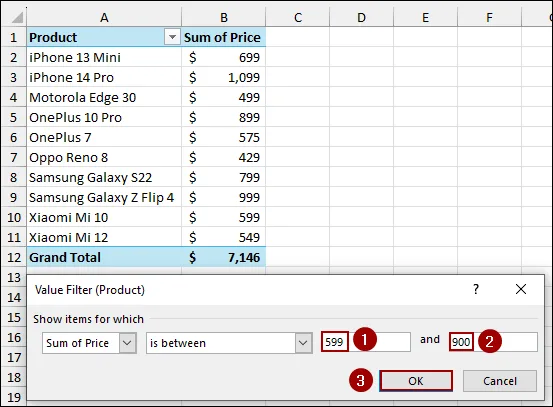Select column B header

(224, 17)
